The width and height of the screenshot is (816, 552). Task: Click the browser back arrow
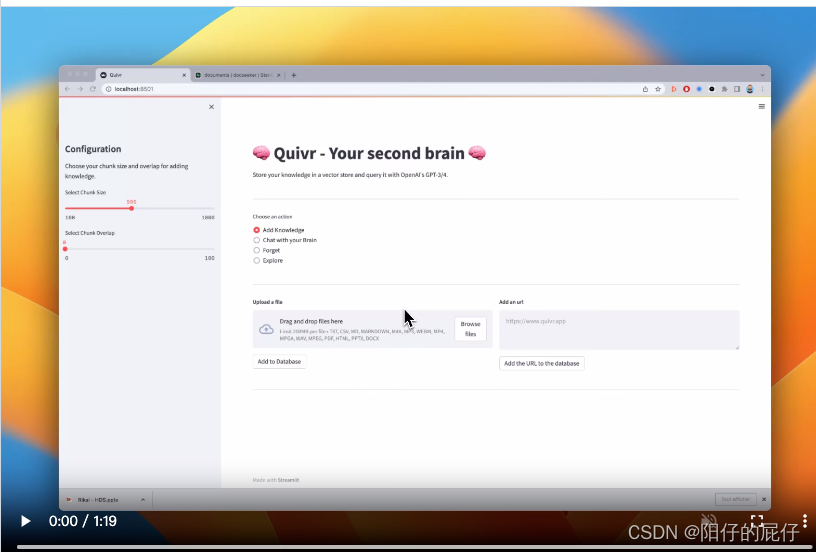point(67,89)
